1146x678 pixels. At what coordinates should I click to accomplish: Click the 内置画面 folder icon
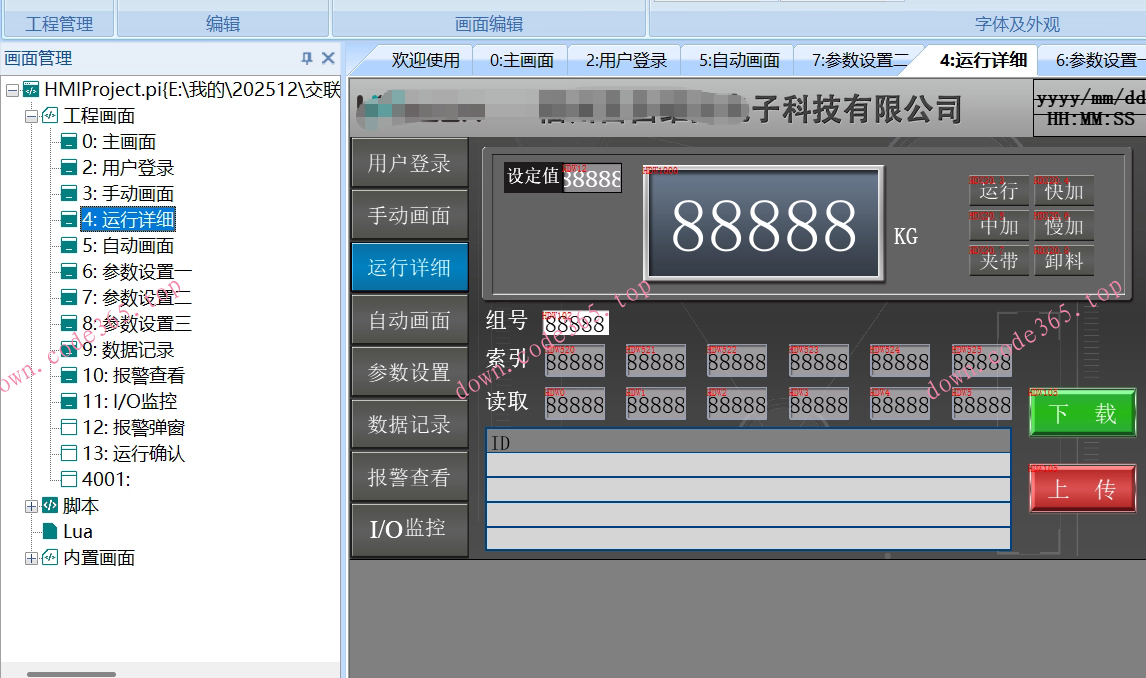pos(50,558)
